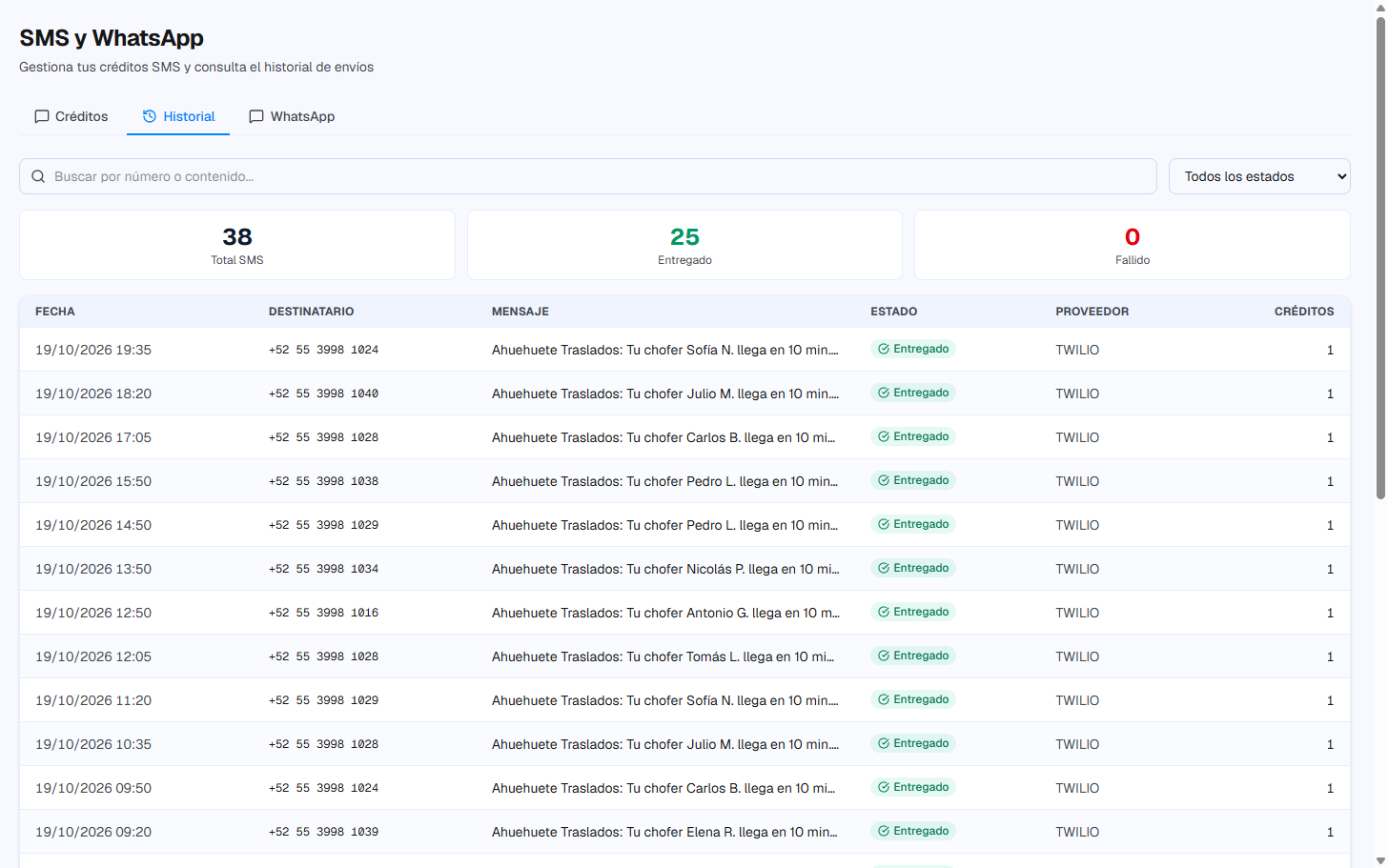
Task: Click the search magnifier icon
Action: coord(38,176)
